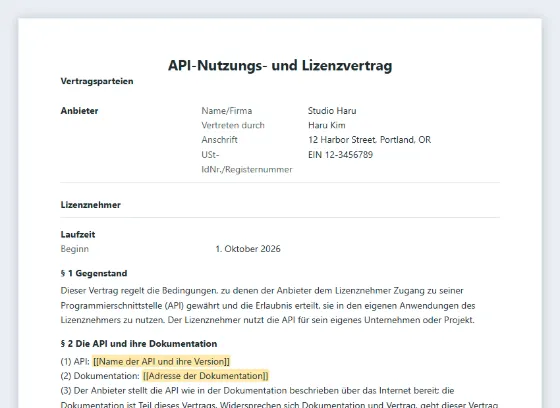Select the Vertragsparteien heading
The image size is (560, 408).
[97, 81]
